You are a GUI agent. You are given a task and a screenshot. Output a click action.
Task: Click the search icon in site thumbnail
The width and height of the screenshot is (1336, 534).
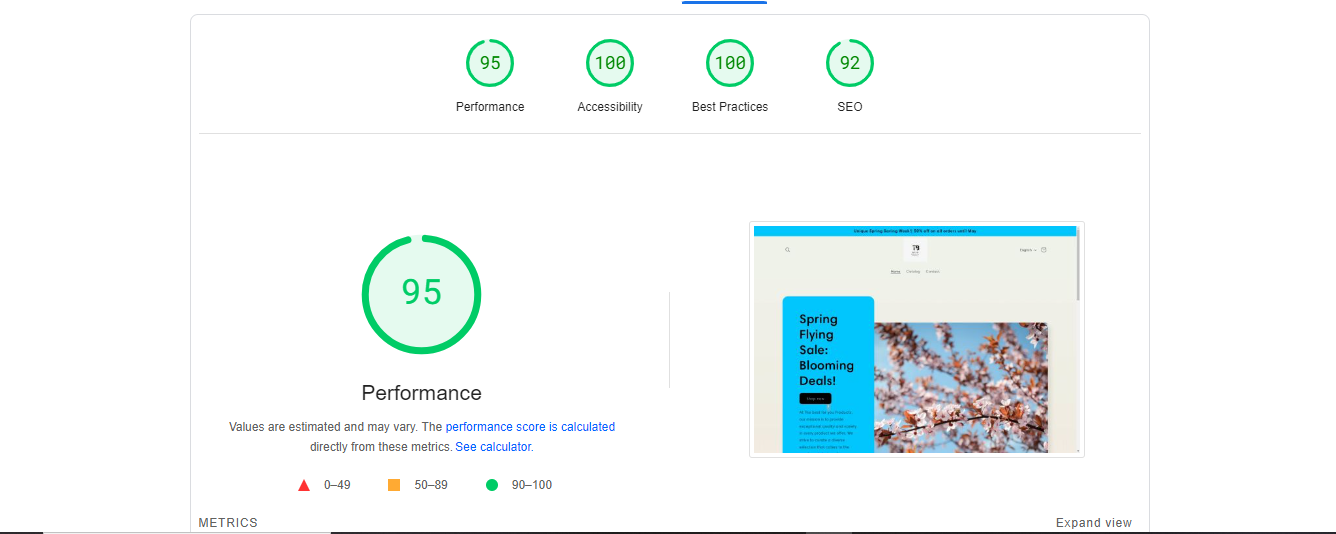coord(787,250)
